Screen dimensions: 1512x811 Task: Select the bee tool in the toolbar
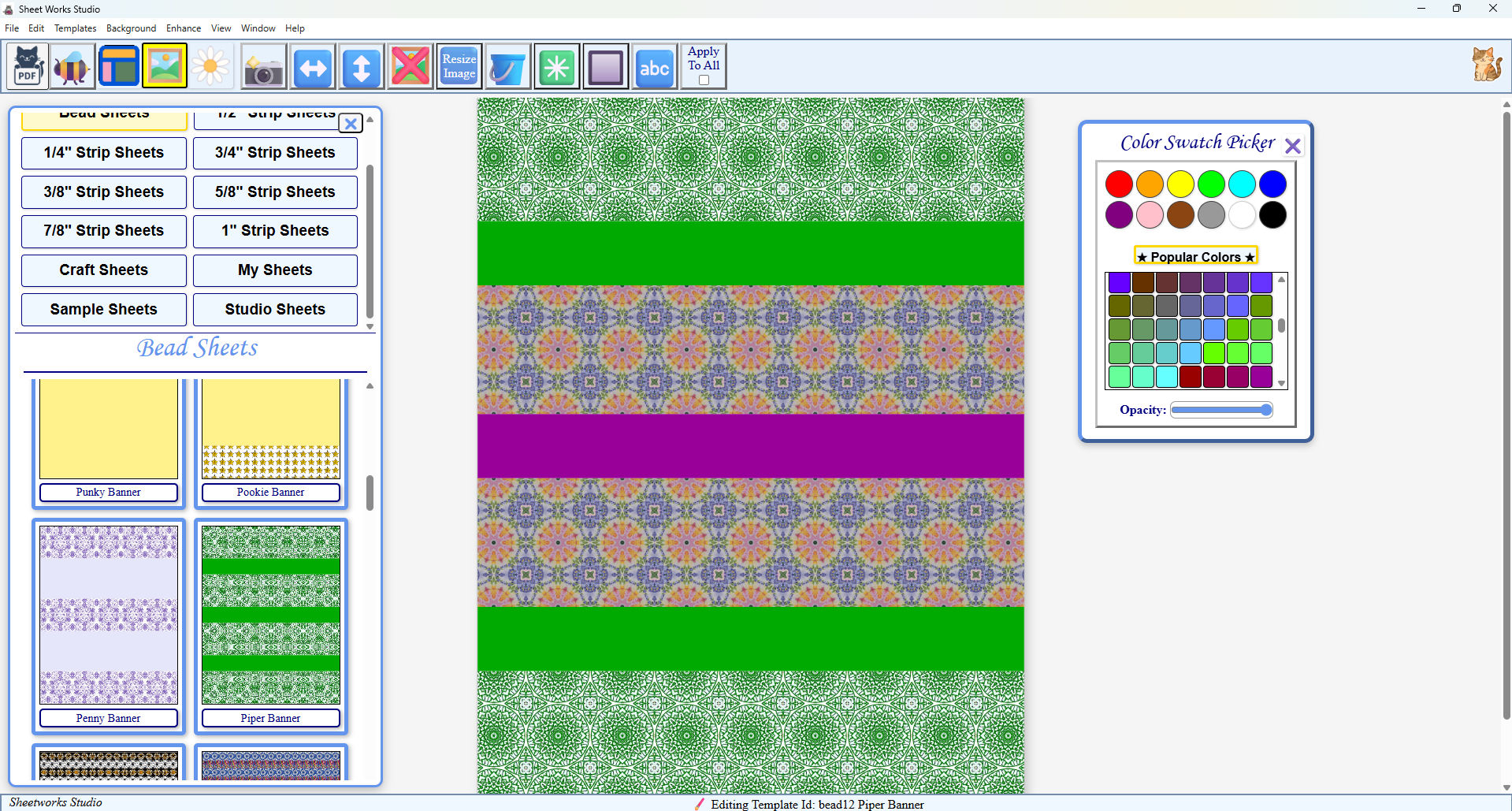(71, 65)
